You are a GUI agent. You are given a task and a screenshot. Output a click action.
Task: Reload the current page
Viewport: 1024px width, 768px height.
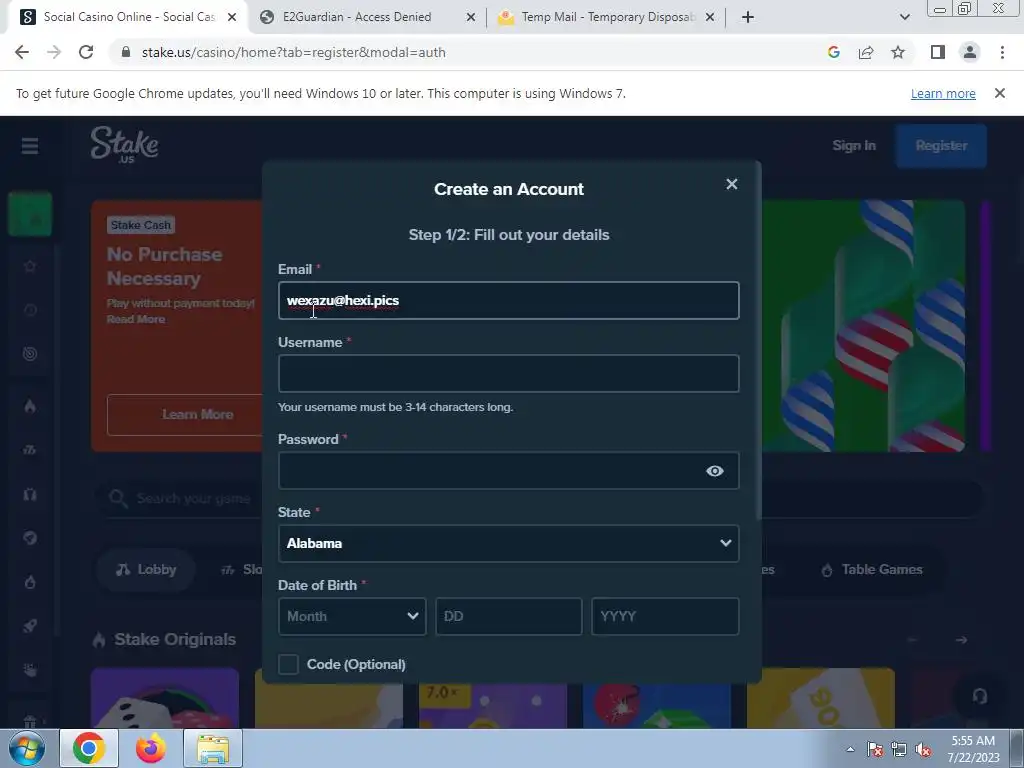tap(86, 52)
